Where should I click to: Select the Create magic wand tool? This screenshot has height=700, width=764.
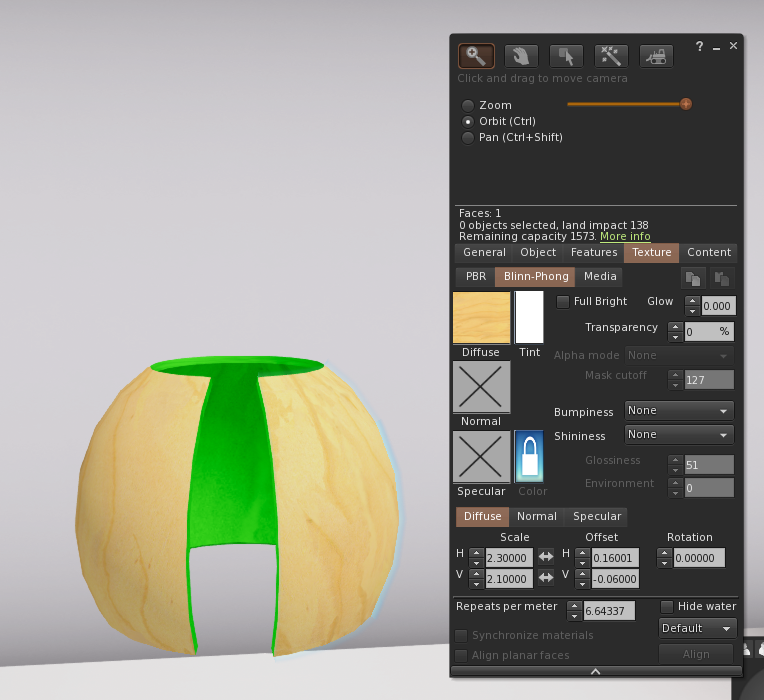point(611,56)
